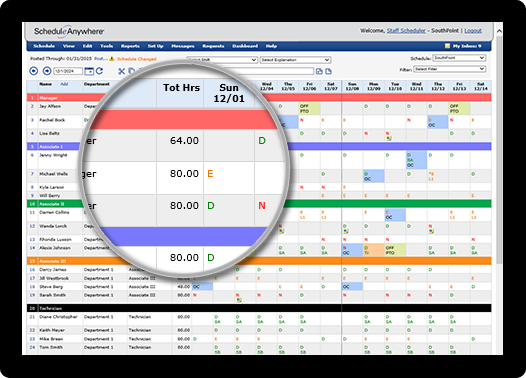
Task: Select the purple Associate I group row
Action: (x=259, y=147)
